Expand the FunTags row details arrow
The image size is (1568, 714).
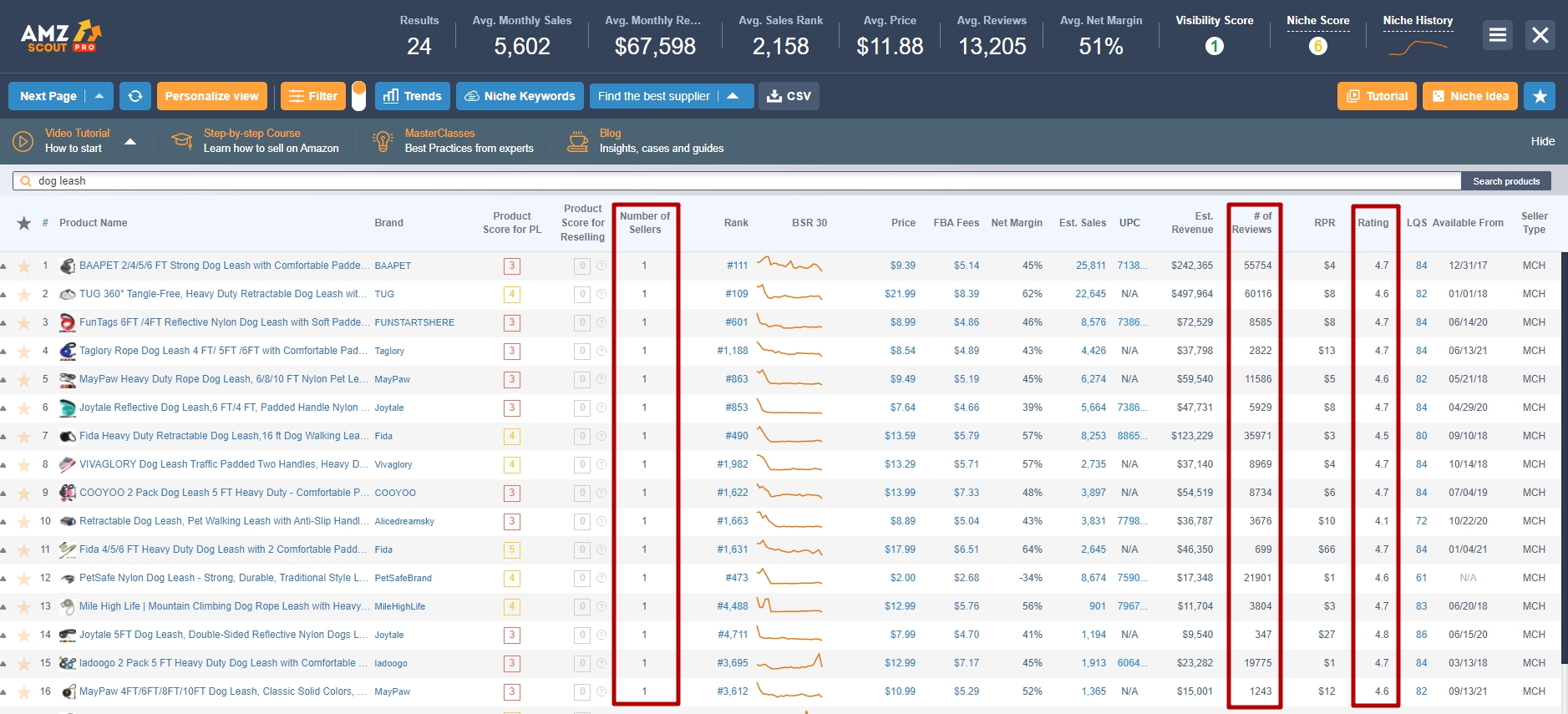point(3,323)
